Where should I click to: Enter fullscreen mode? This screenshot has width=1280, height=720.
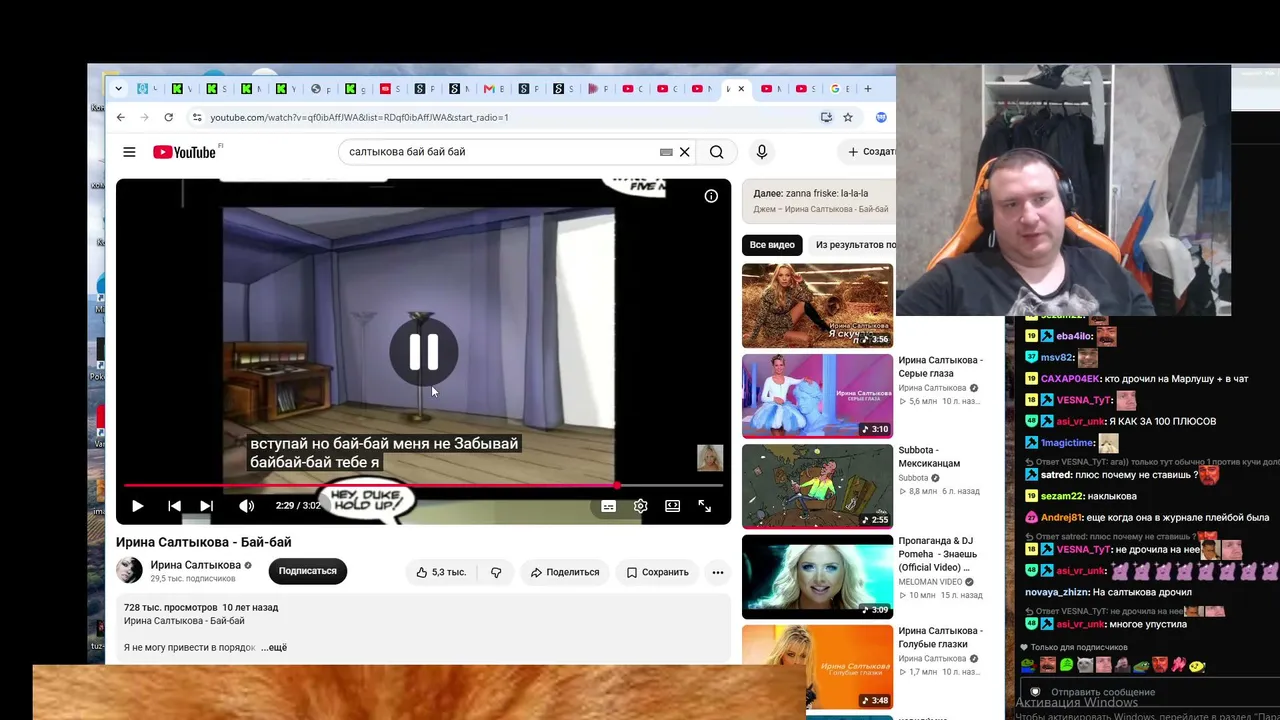(705, 506)
